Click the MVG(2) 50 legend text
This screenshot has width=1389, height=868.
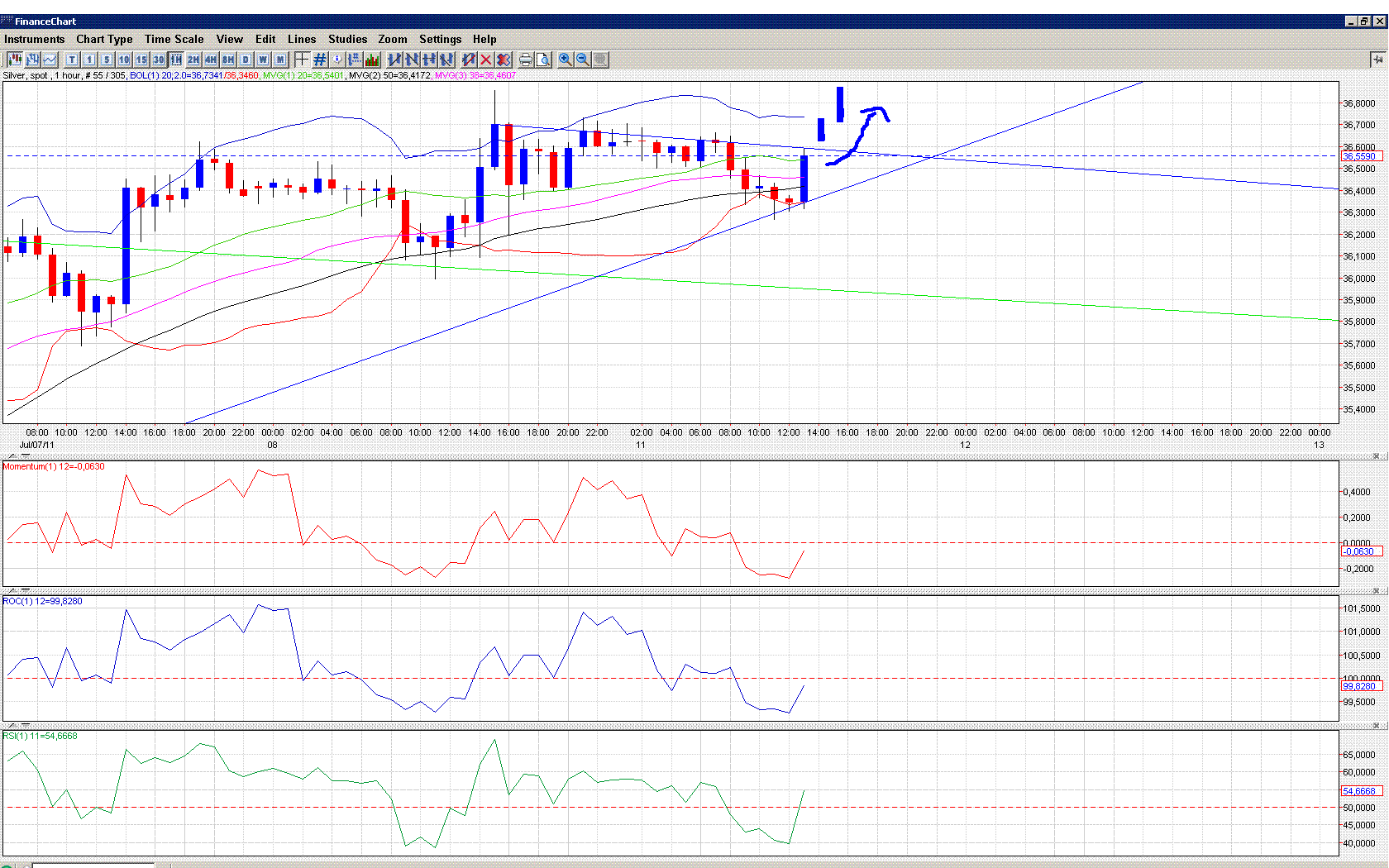(x=389, y=75)
